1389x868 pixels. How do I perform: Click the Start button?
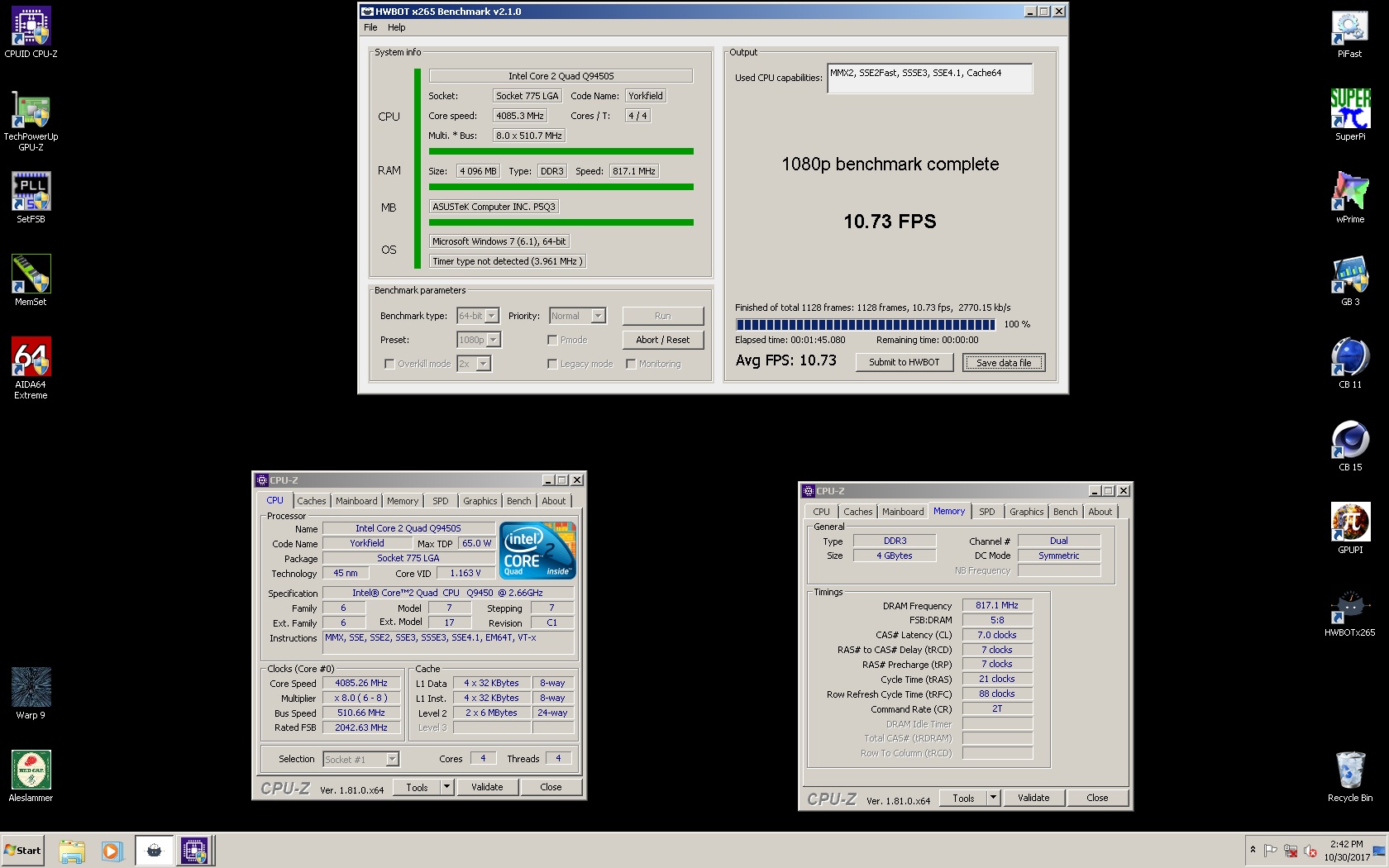click(23, 851)
